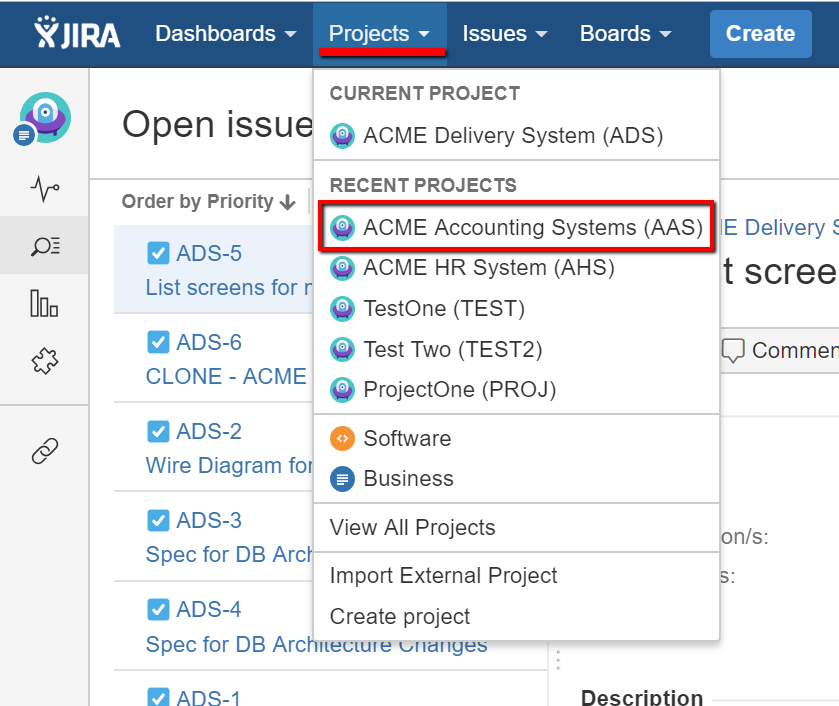The height and width of the screenshot is (706, 839).
Task: Choose Create project in the menu
Action: click(x=516, y=617)
